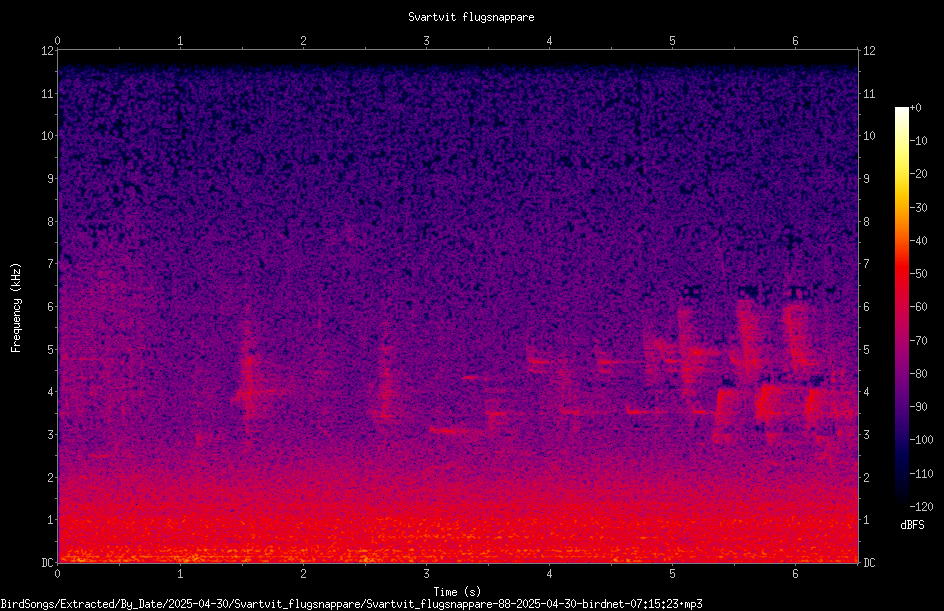Click the 1 second mark on bottom axis

[180, 574]
